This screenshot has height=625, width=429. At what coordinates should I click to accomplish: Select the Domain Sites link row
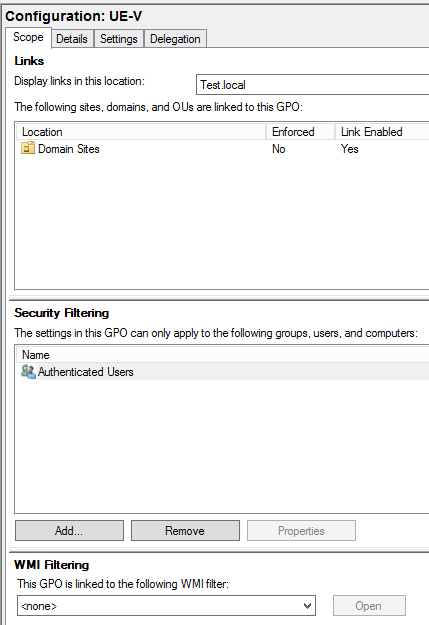222,149
